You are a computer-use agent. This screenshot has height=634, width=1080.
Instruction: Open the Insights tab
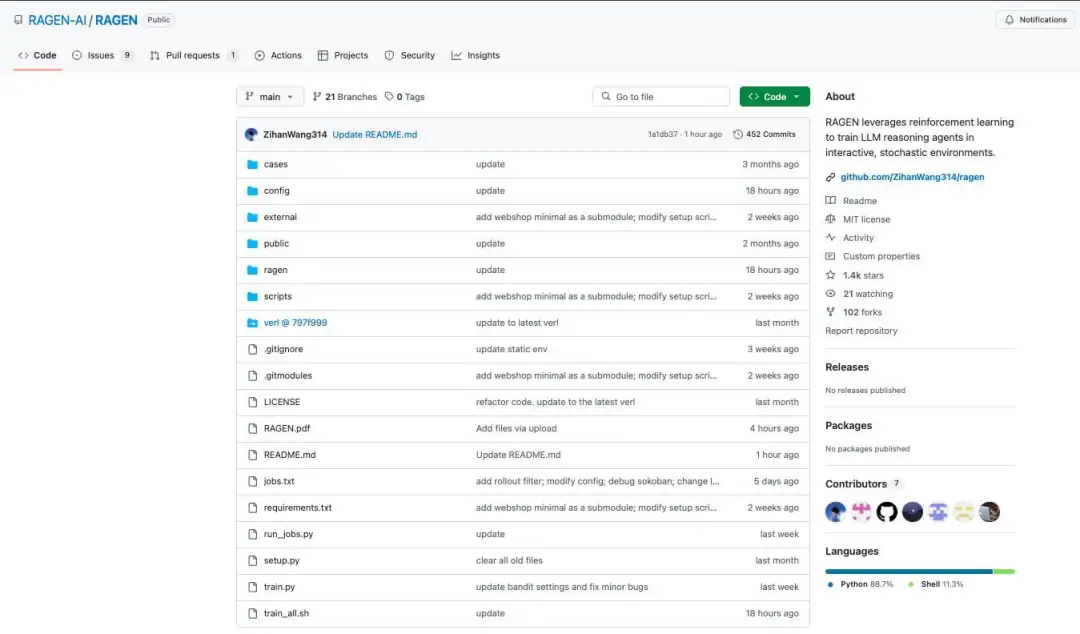[476, 55]
